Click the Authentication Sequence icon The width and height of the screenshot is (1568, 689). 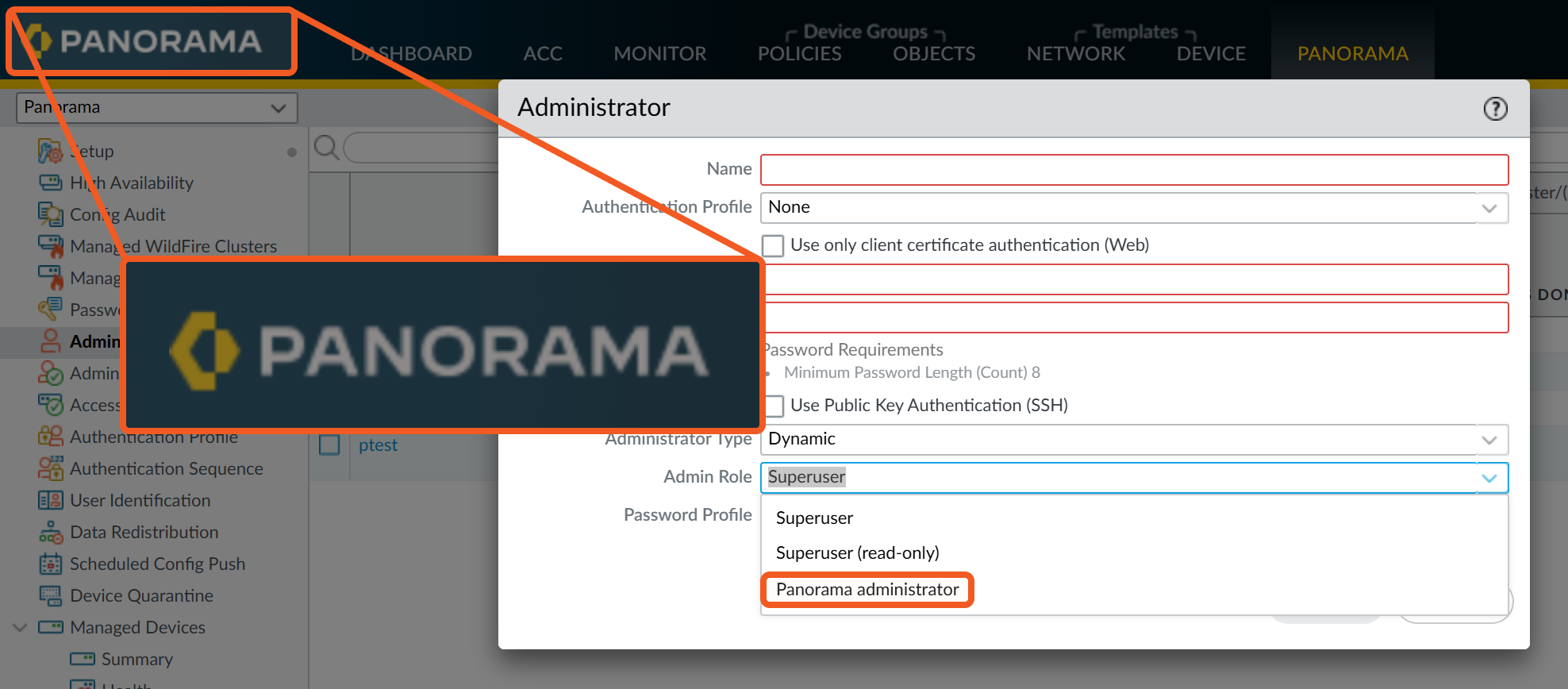pos(50,468)
